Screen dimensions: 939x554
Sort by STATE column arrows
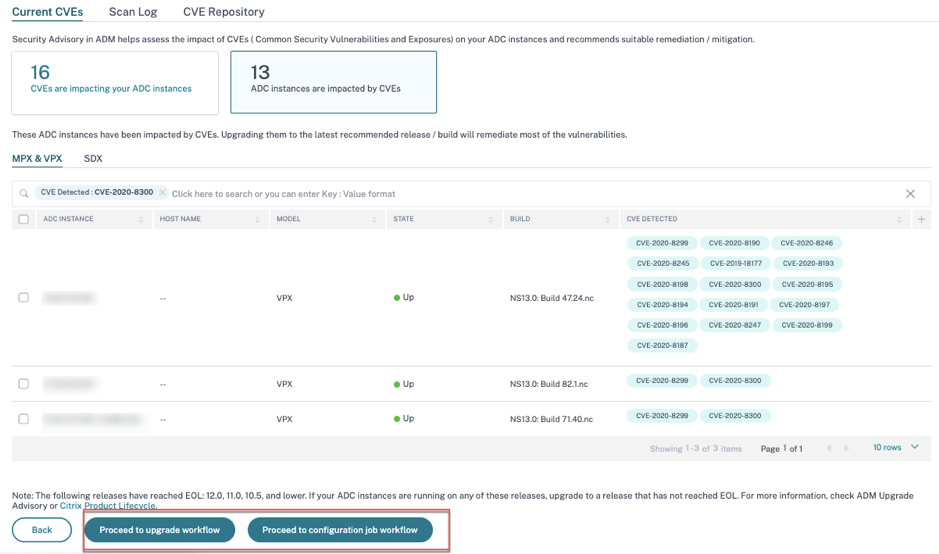[x=490, y=219]
